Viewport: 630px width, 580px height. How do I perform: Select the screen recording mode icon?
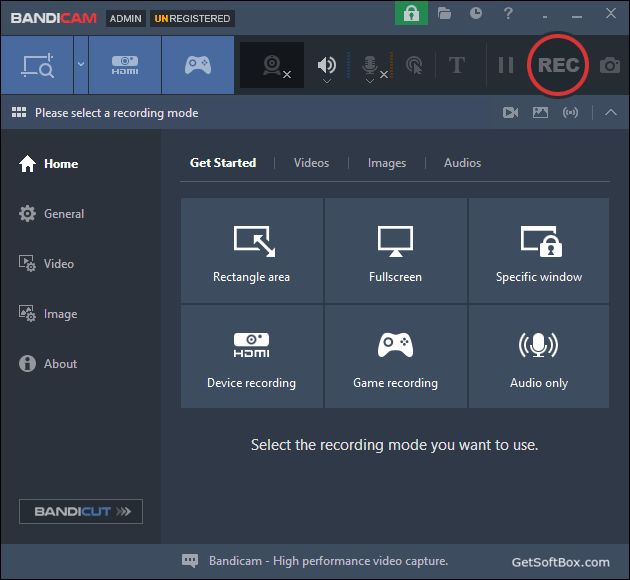(37, 65)
